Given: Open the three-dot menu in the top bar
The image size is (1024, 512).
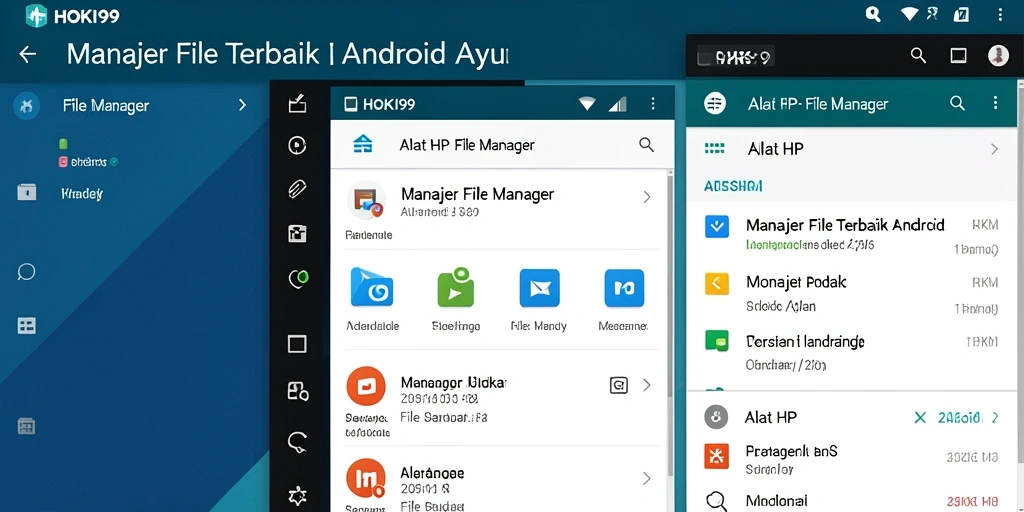Looking at the screenshot, I should click(1000, 14).
